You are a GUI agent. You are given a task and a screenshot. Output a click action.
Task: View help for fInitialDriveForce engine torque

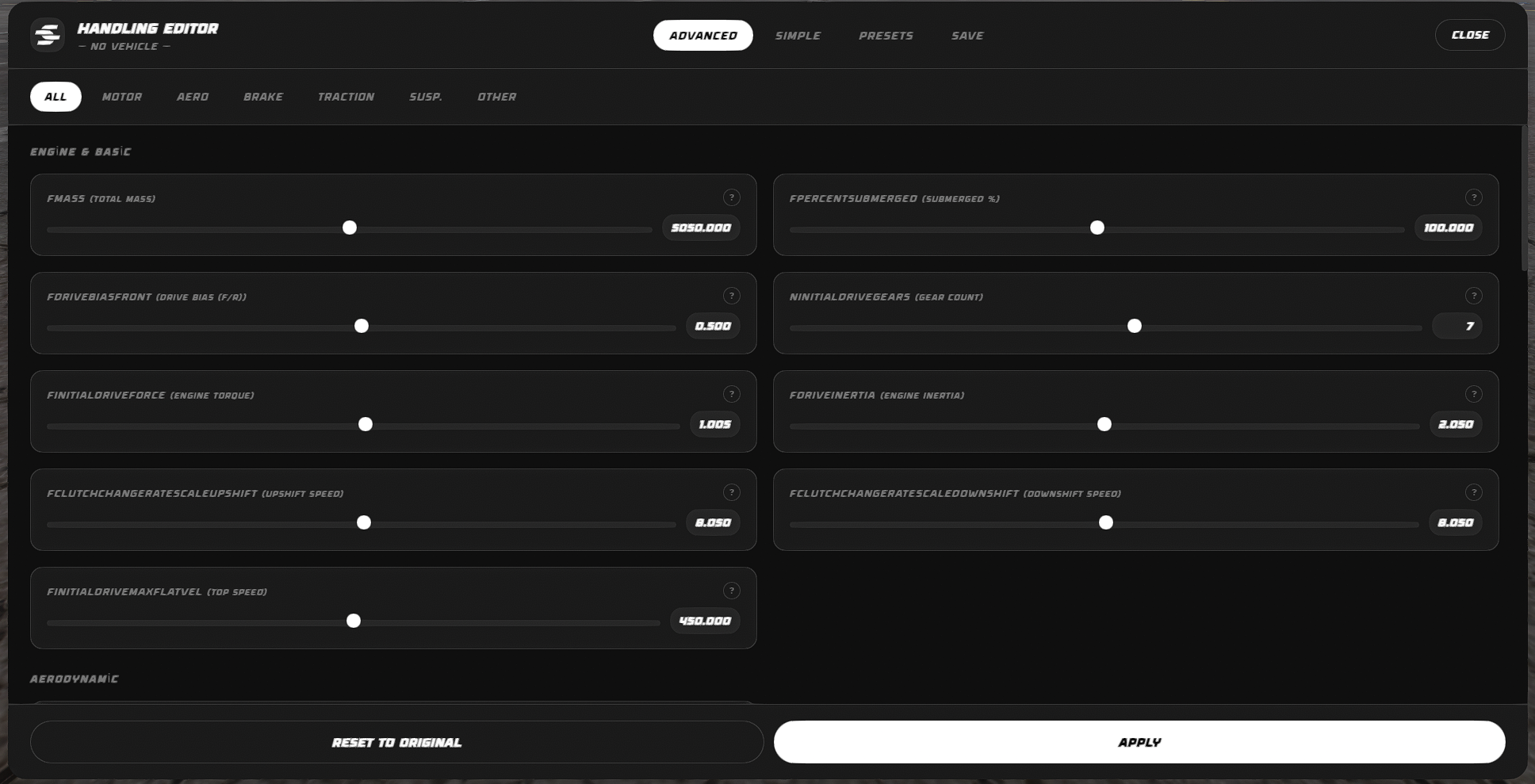[732, 394]
